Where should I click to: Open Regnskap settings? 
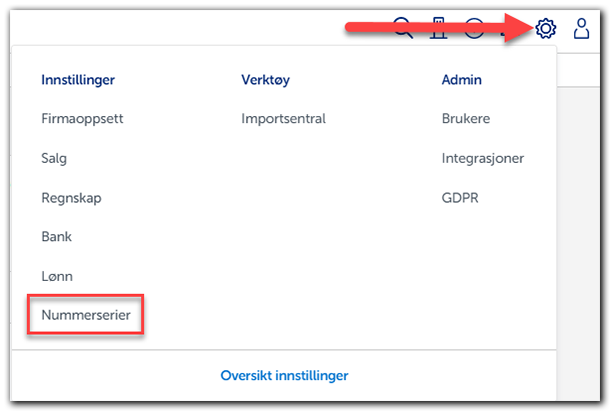[71, 198]
